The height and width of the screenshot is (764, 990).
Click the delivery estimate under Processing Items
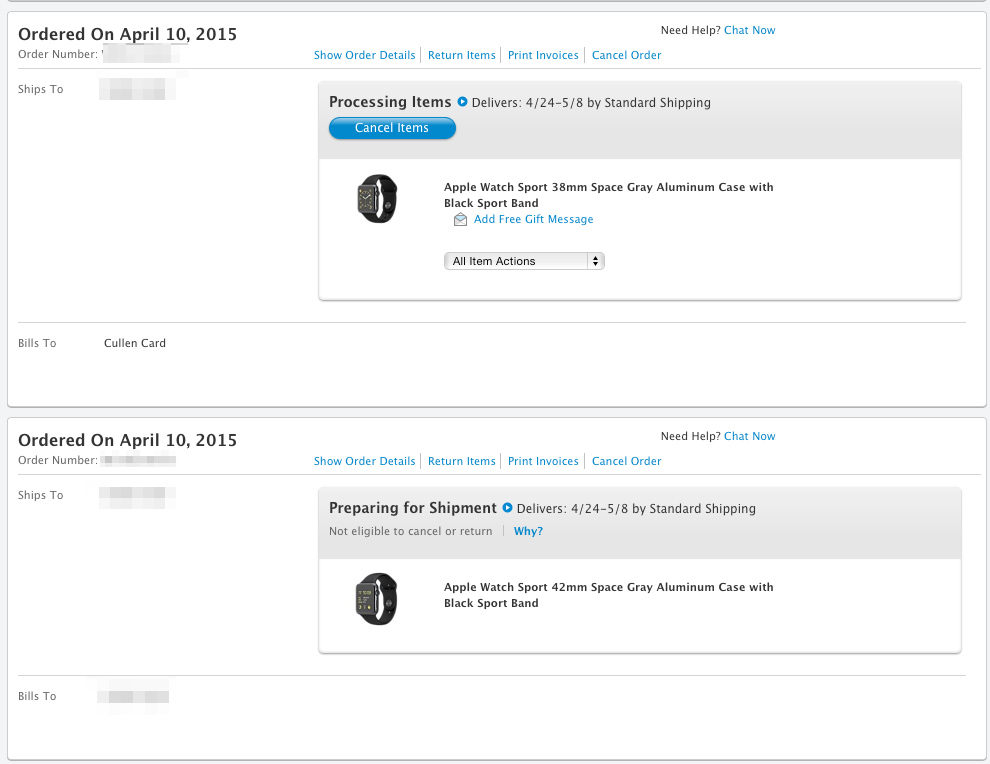tap(591, 102)
